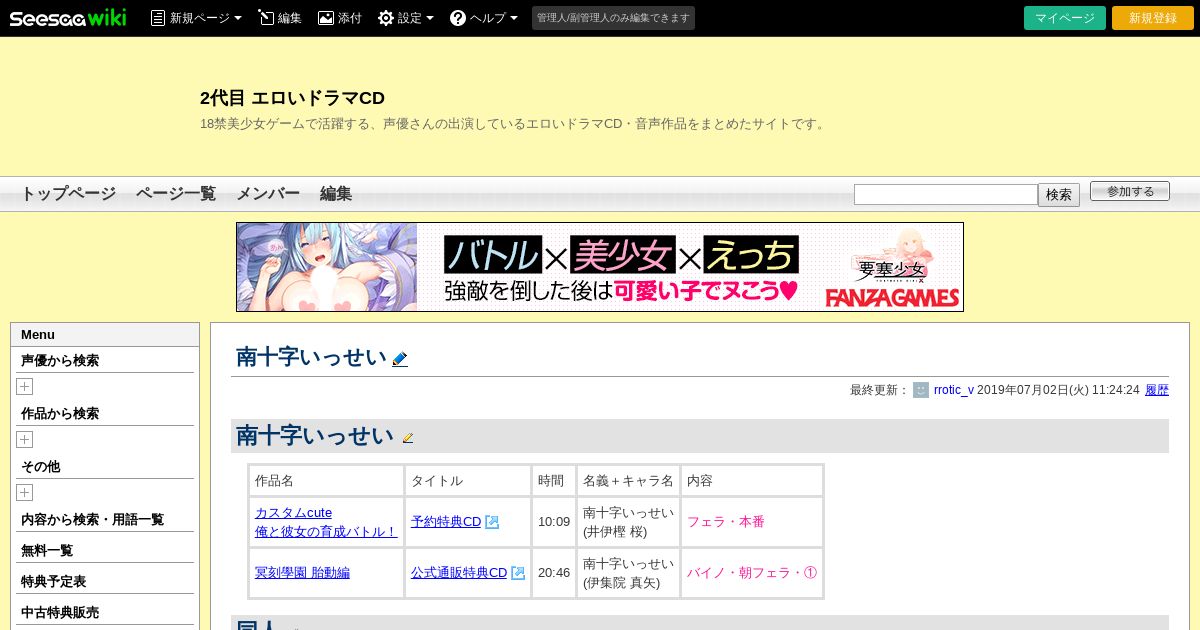
Task: Open the 新規ページ dropdown menu
Action: (x=196, y=18)
